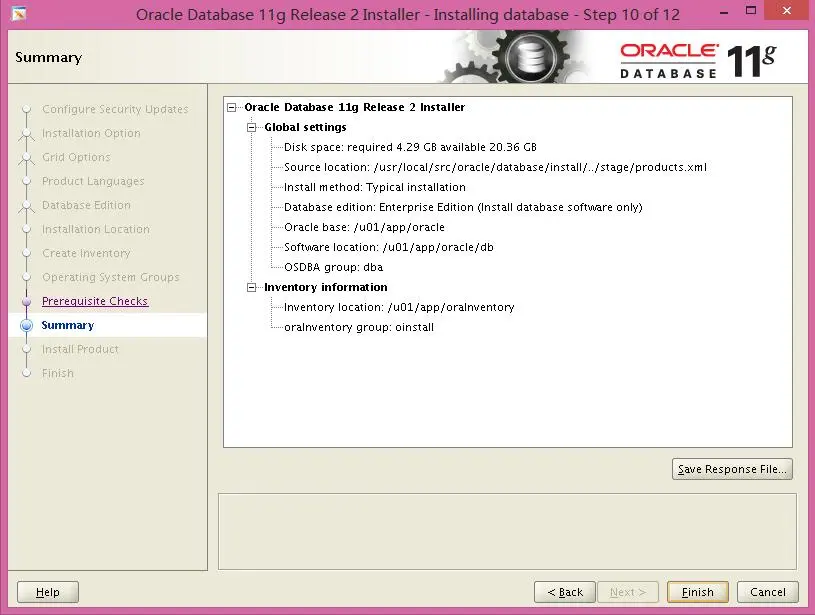815x615 pixels.
Task: Click the Finish button
Action: point(698,592)
